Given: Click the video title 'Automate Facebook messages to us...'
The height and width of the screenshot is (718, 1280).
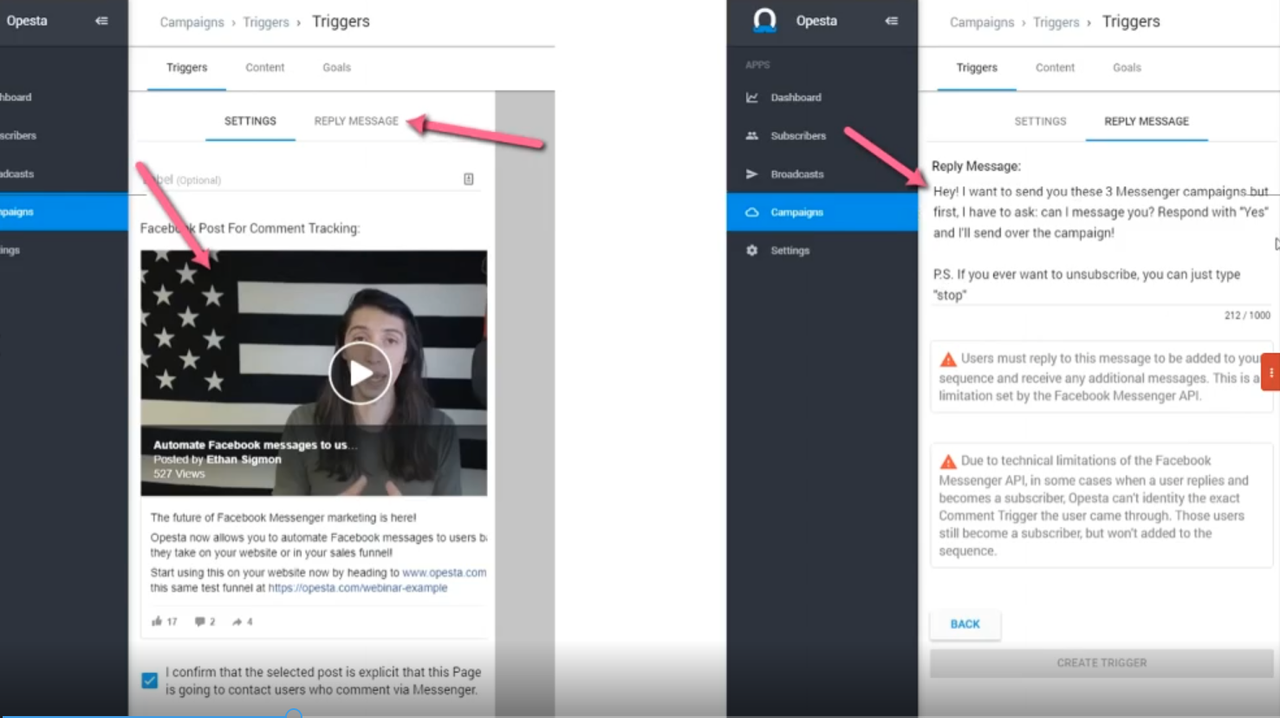Looking at the screenshot, I should point(255,445).
